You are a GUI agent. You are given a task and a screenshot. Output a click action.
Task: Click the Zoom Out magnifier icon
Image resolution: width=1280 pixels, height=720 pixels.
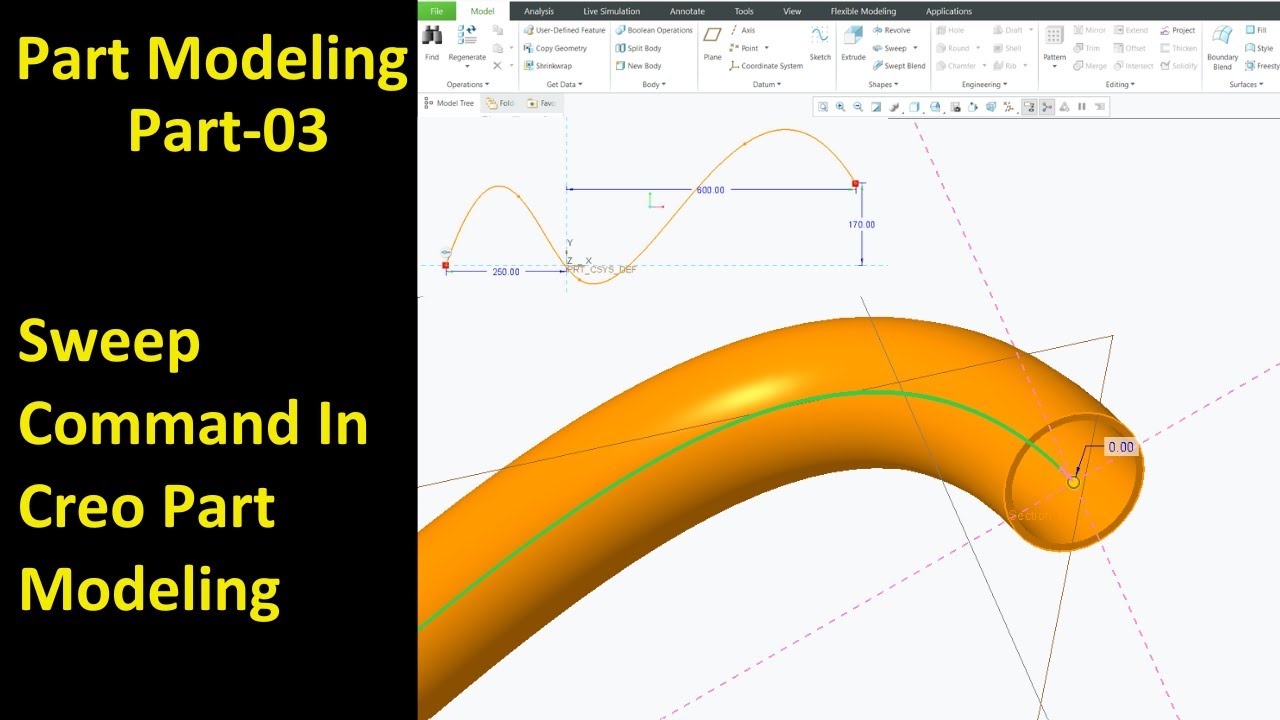pyautogui.click(x=857, y=107)
